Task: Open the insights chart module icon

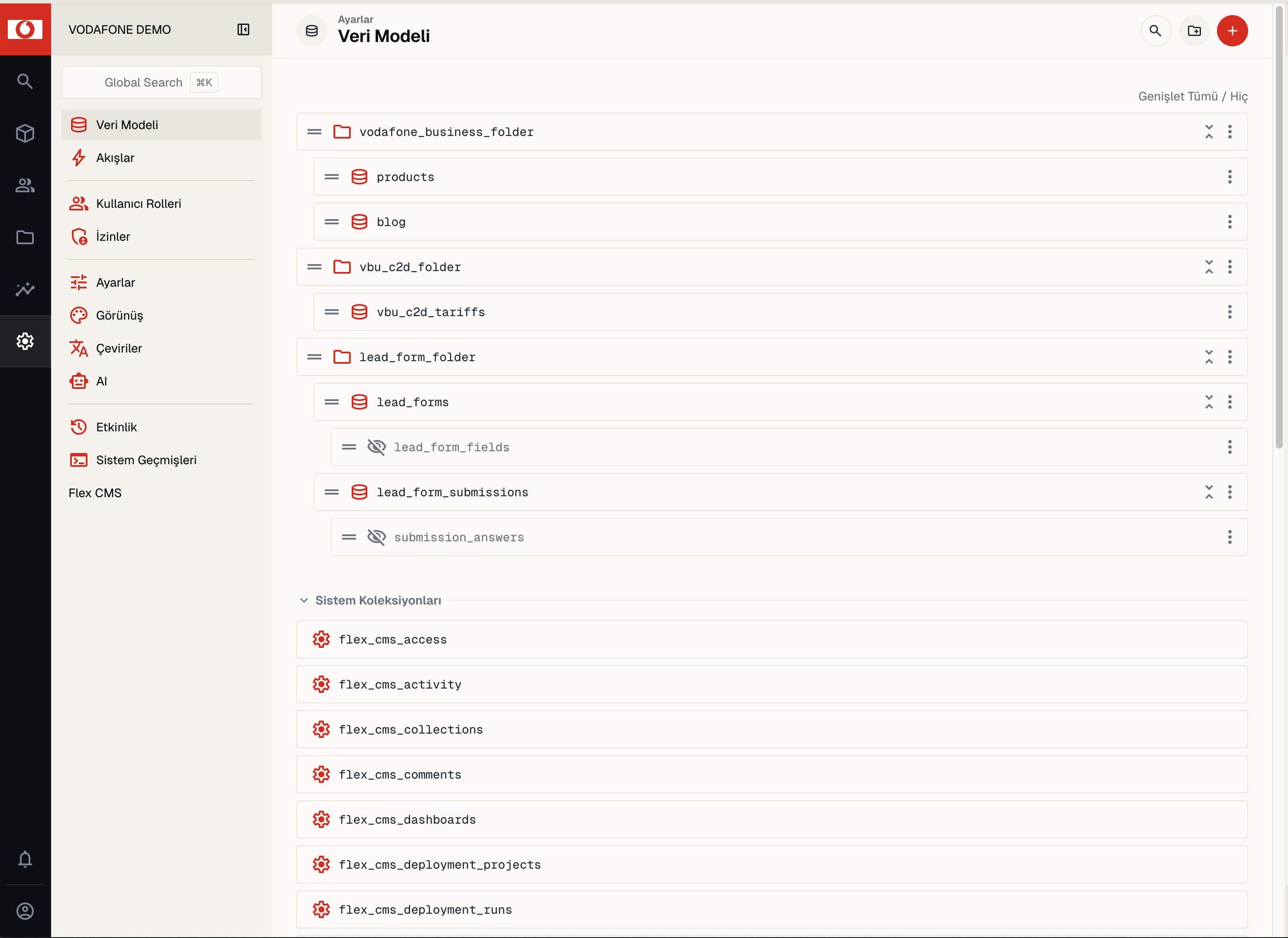Action: (x=25, y=289)
